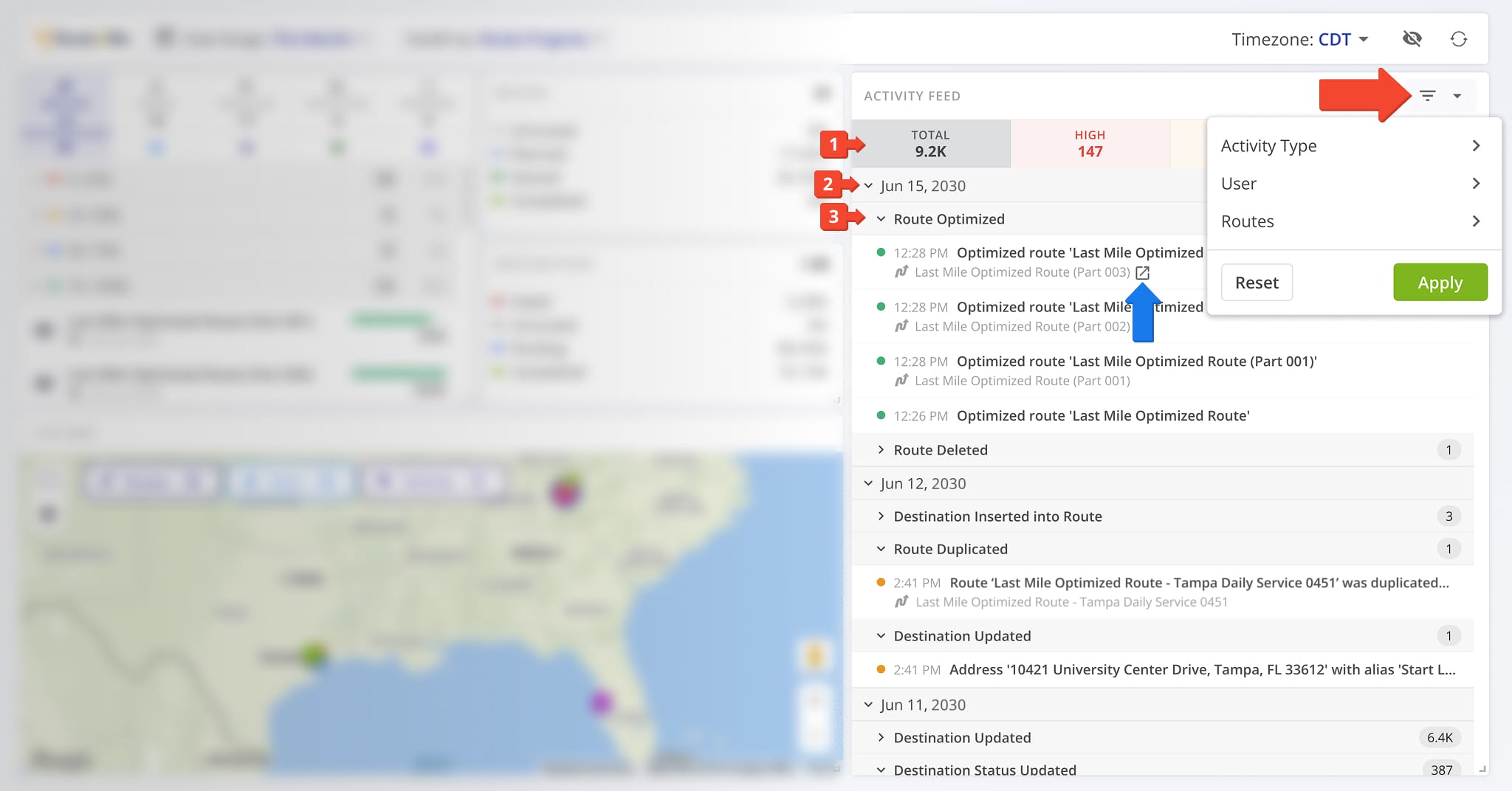The image size is (1512, 791).
Task: Reset the activity feed filters
Action: coord(1257,283)
